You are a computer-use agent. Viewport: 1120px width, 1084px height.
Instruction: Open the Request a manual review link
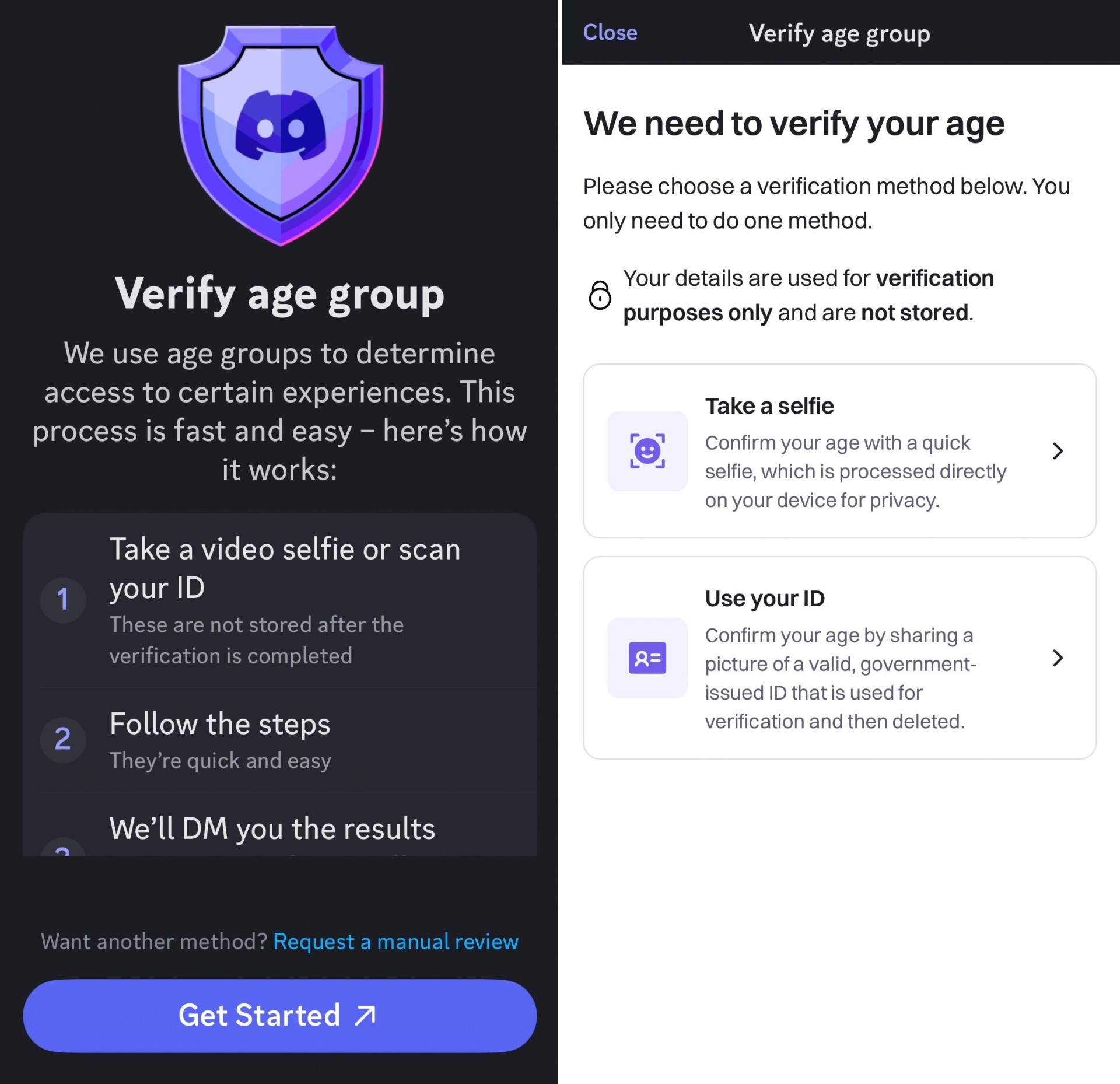(395, 942)
